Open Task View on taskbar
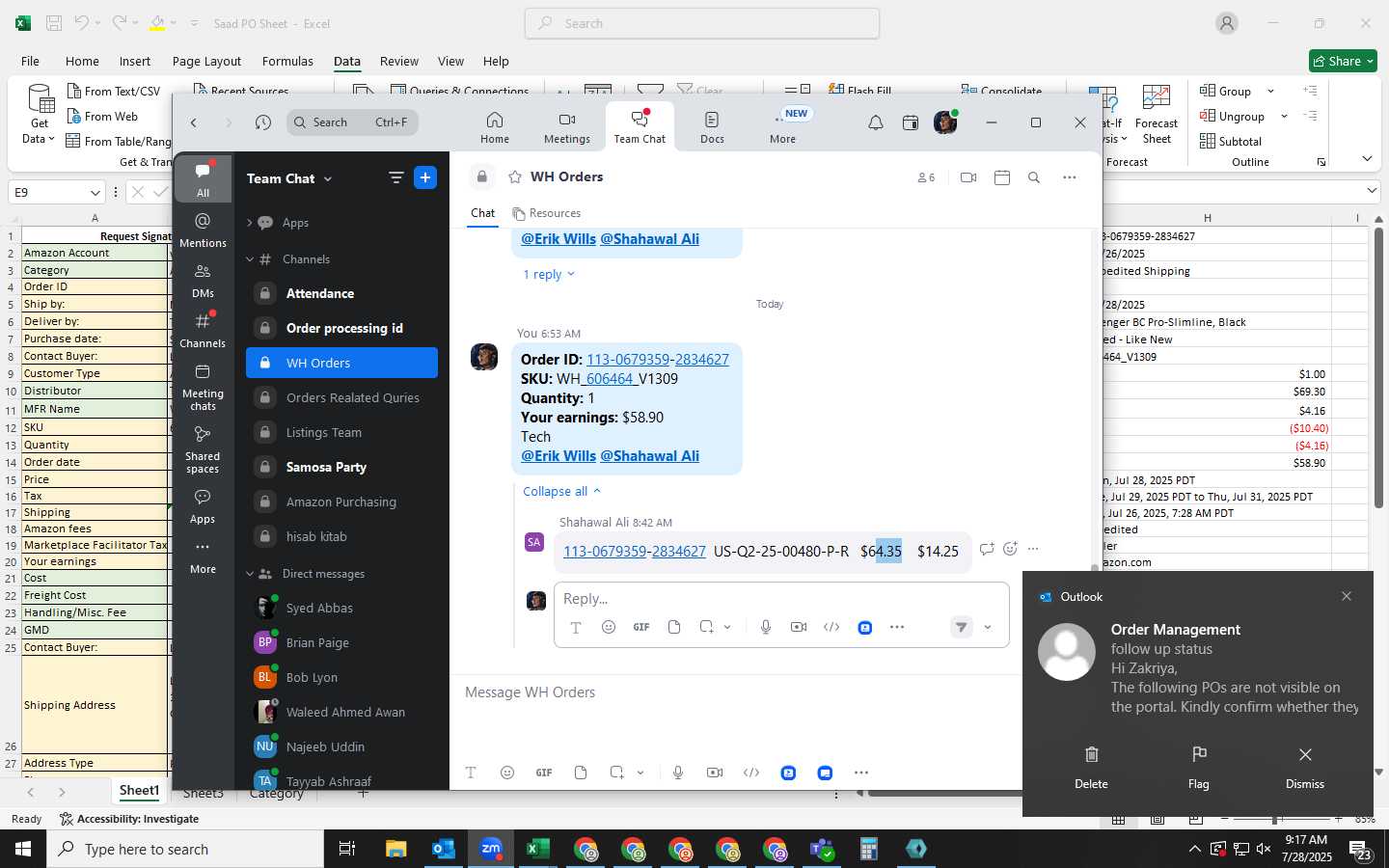The image size is (1389, 868). click(x=347, y=849)
